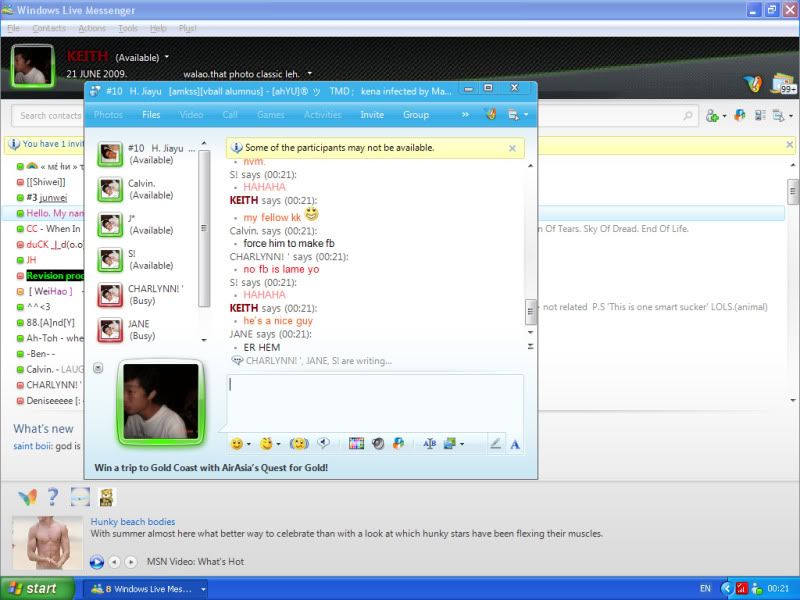Click the blue question mark help icon
This screenshot has width=800, height=600.
coord(53,497)
